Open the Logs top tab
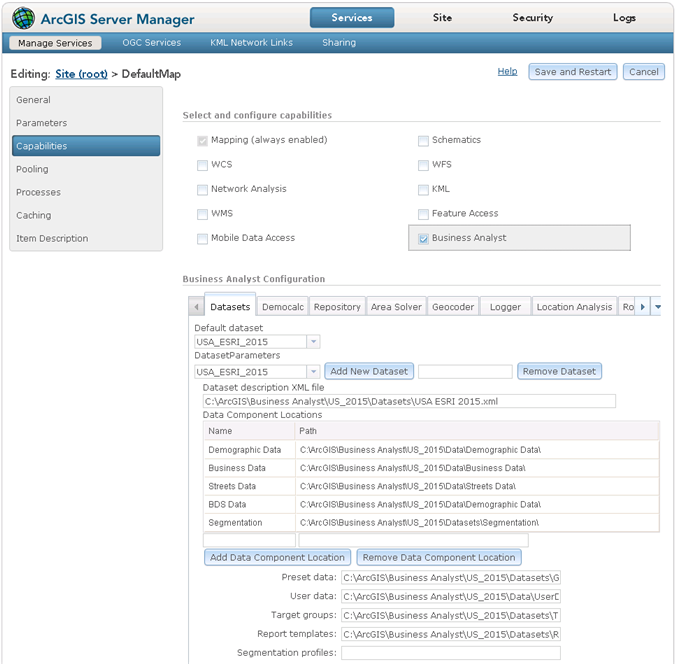 tap(624, 18)
